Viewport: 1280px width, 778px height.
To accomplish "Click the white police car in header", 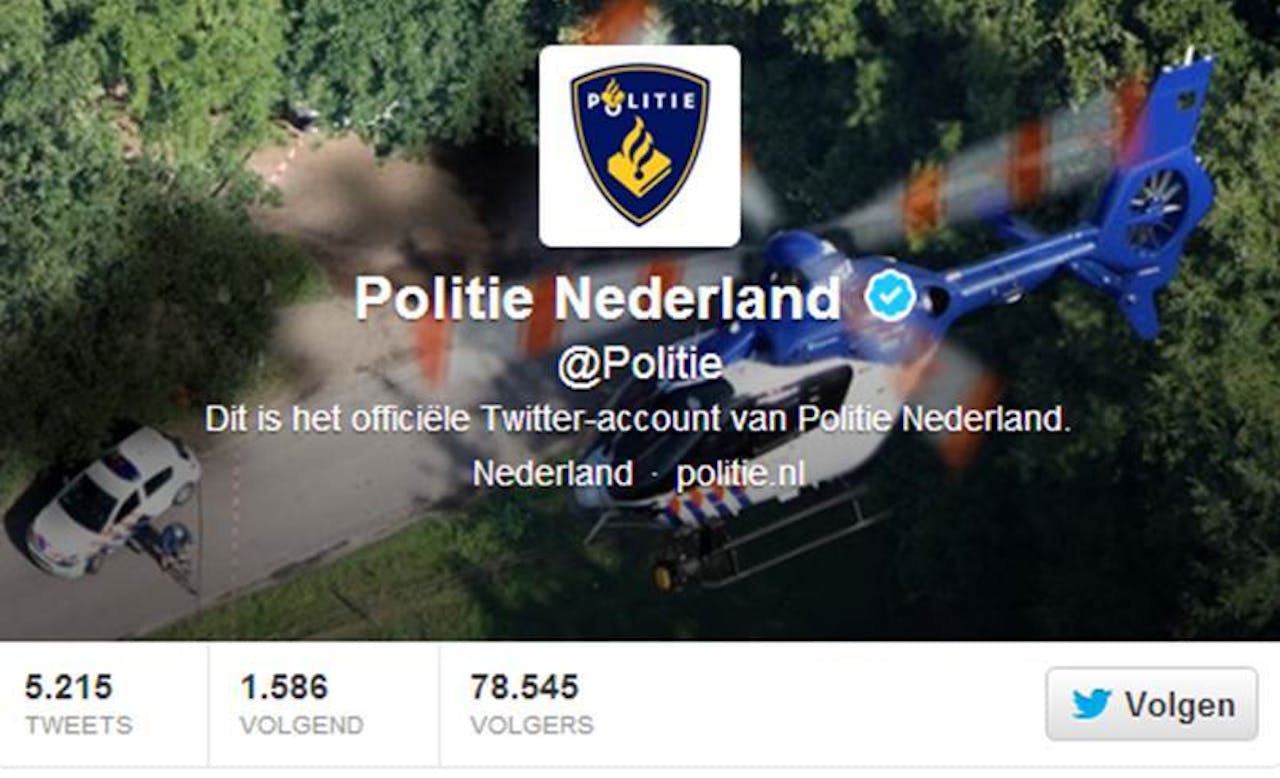I will point(113,500).
